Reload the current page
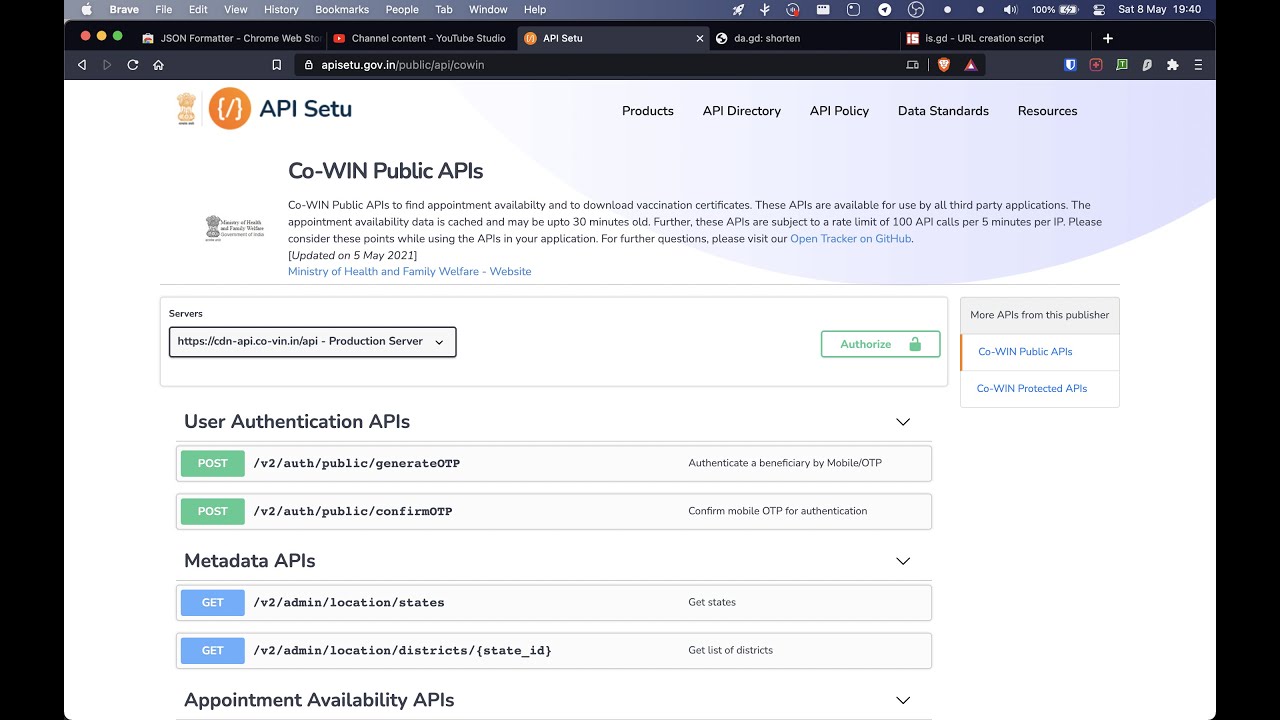This screenshot has width=1280, height=720. coord(132,65)
